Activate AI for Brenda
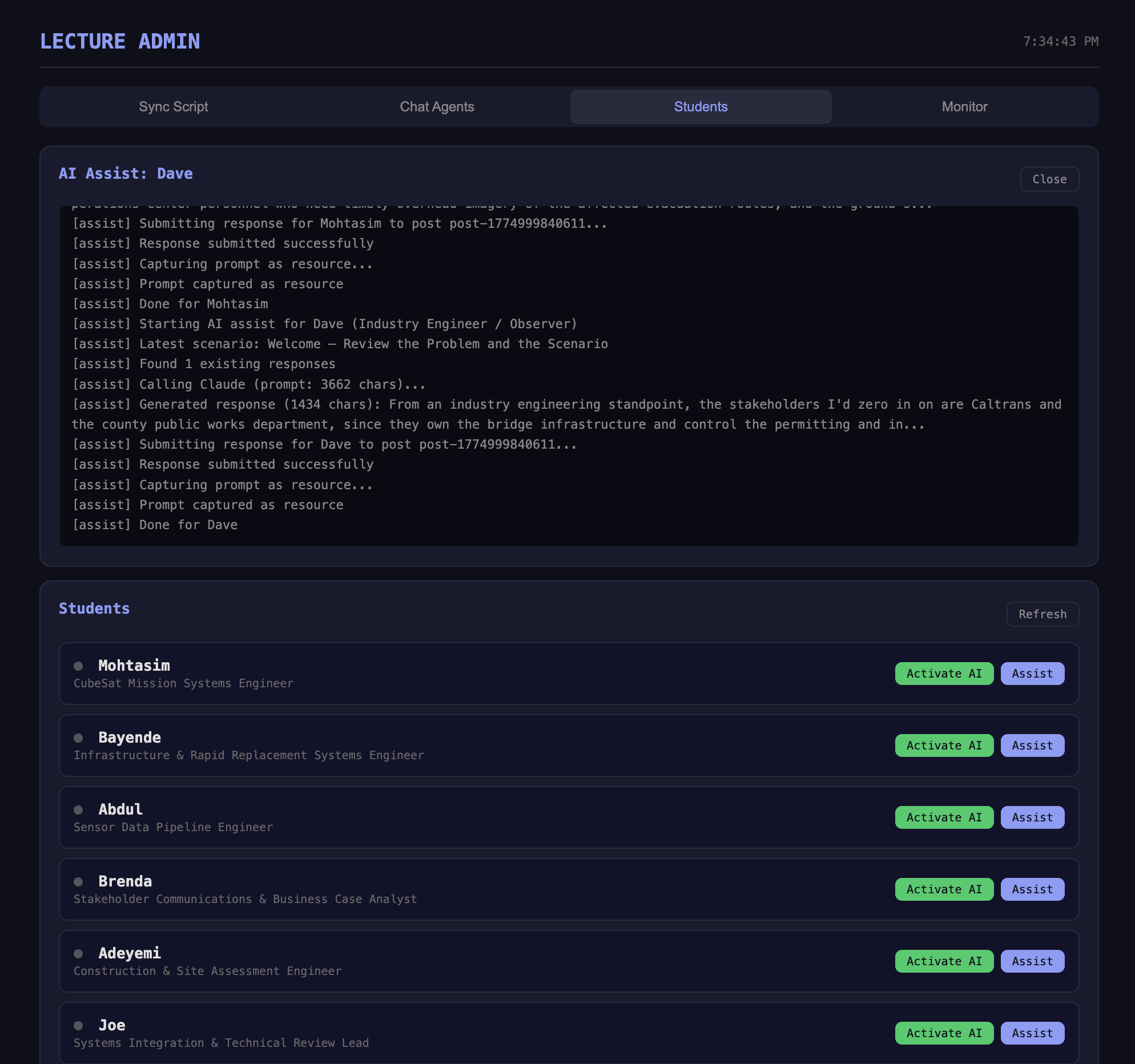 944,889
